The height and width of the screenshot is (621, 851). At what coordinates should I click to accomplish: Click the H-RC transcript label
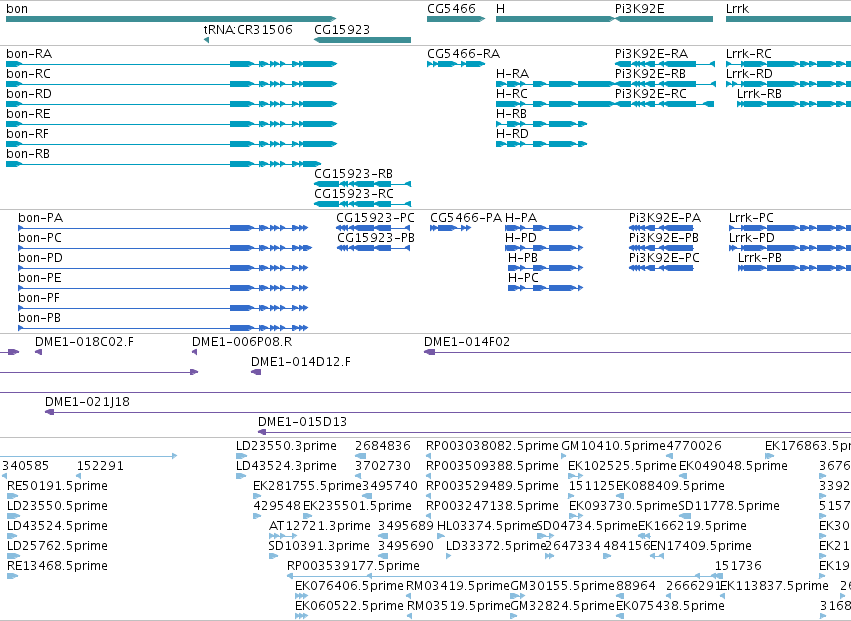(512, 94)
